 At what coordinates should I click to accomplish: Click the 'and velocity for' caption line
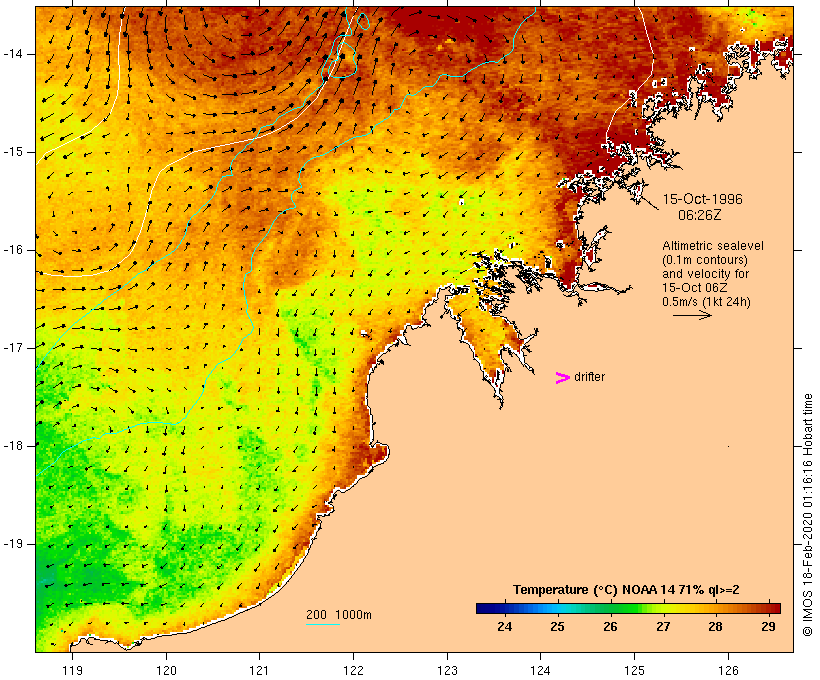point(705,274)
